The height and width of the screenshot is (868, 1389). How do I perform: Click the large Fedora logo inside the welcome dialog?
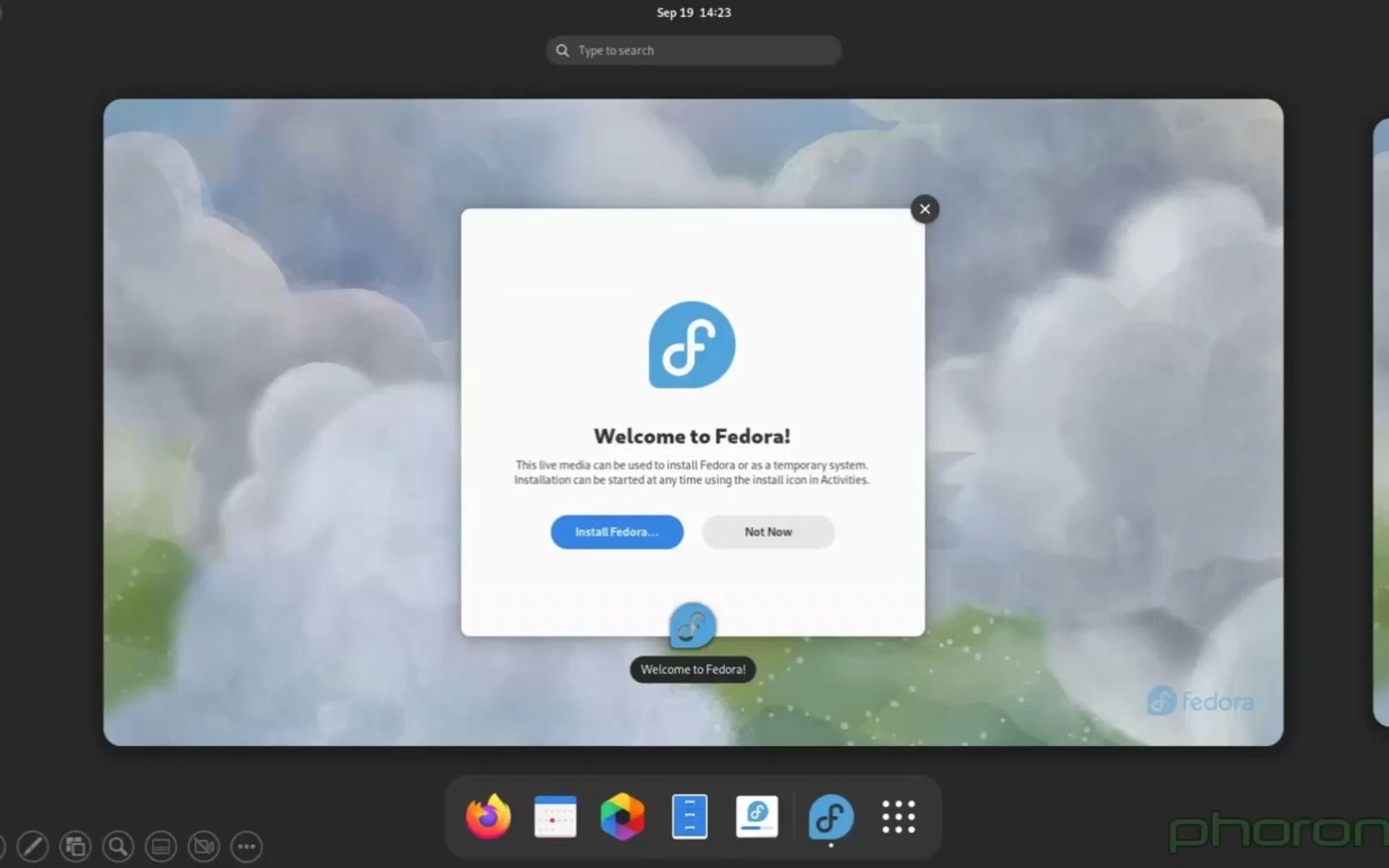[x=692, y=345]
